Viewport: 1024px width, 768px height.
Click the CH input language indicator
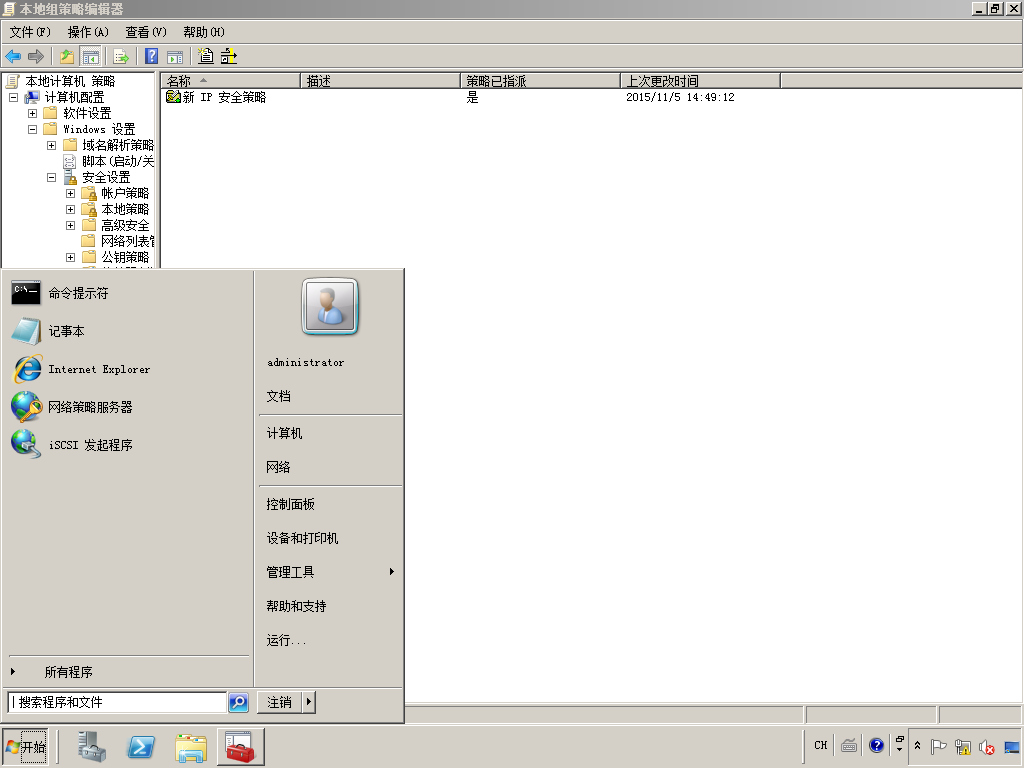pos(821,745)
